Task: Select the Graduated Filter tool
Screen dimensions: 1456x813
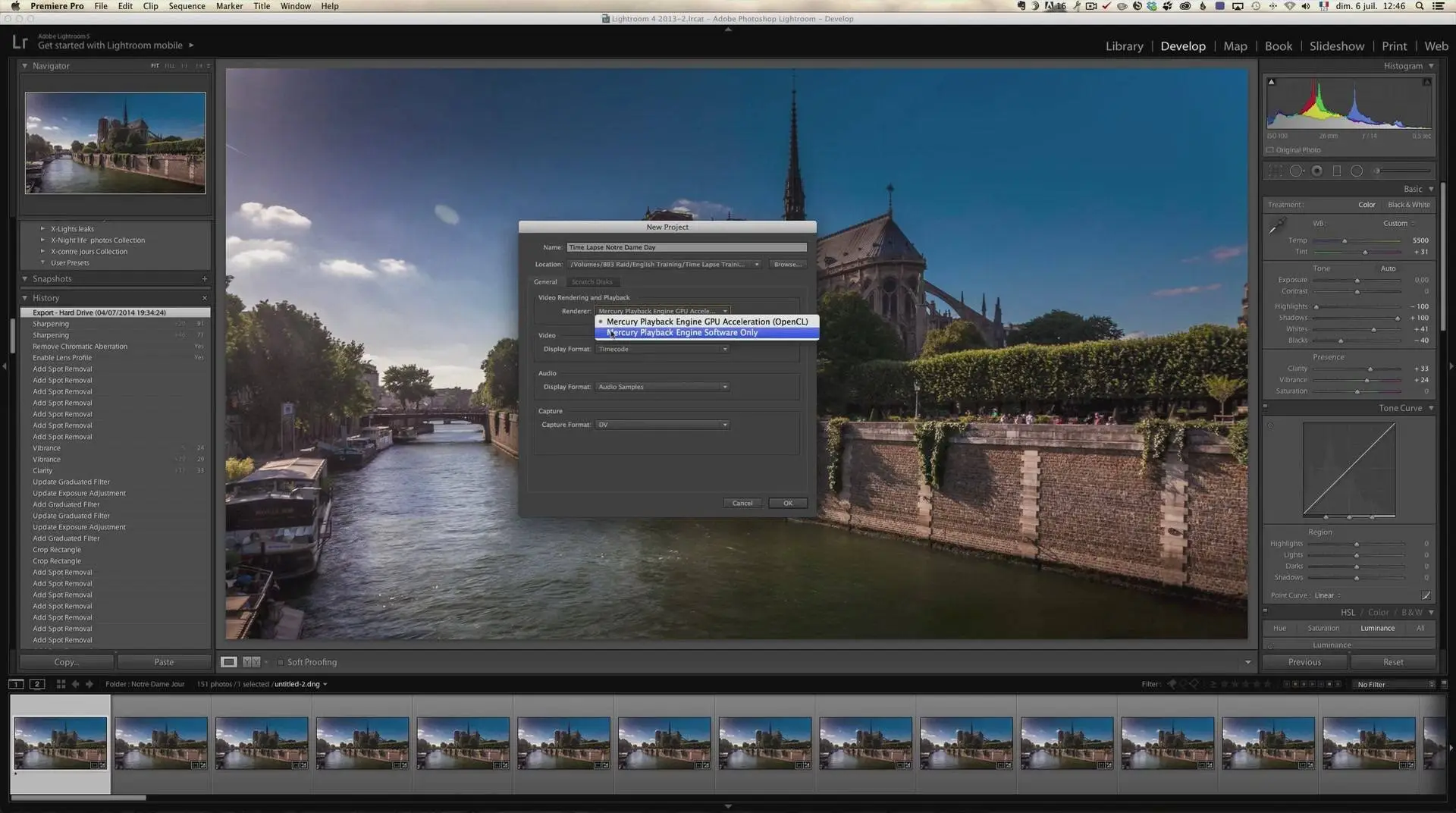Action: 1337,171
